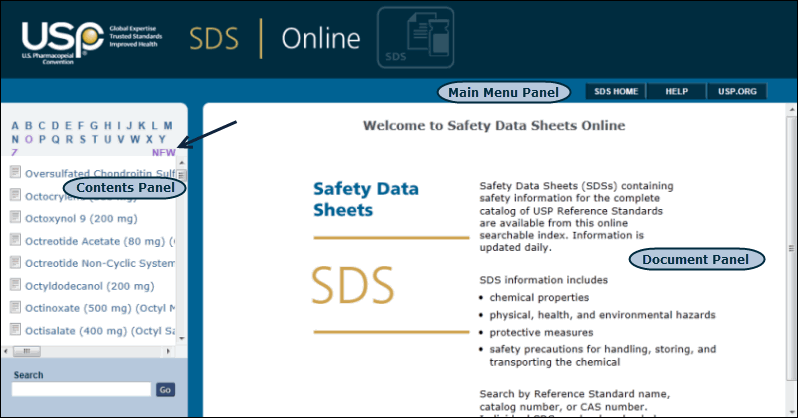Click the document icon beside Oversulfated Chondroitin
The height and width of the screenshot is (418, 798).
click(15, 172)
